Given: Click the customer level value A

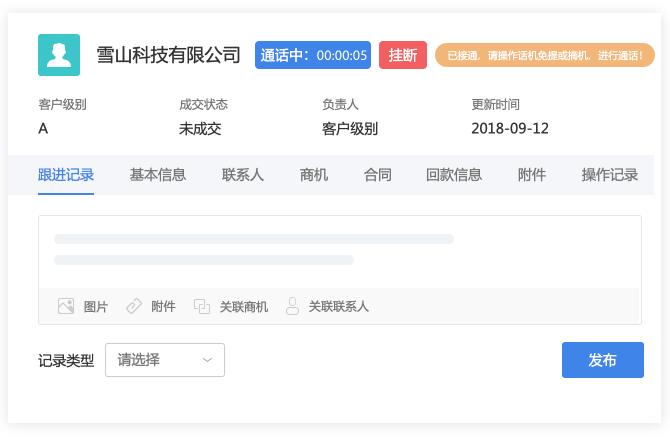Looking at the screenshot, I should 43,128.
